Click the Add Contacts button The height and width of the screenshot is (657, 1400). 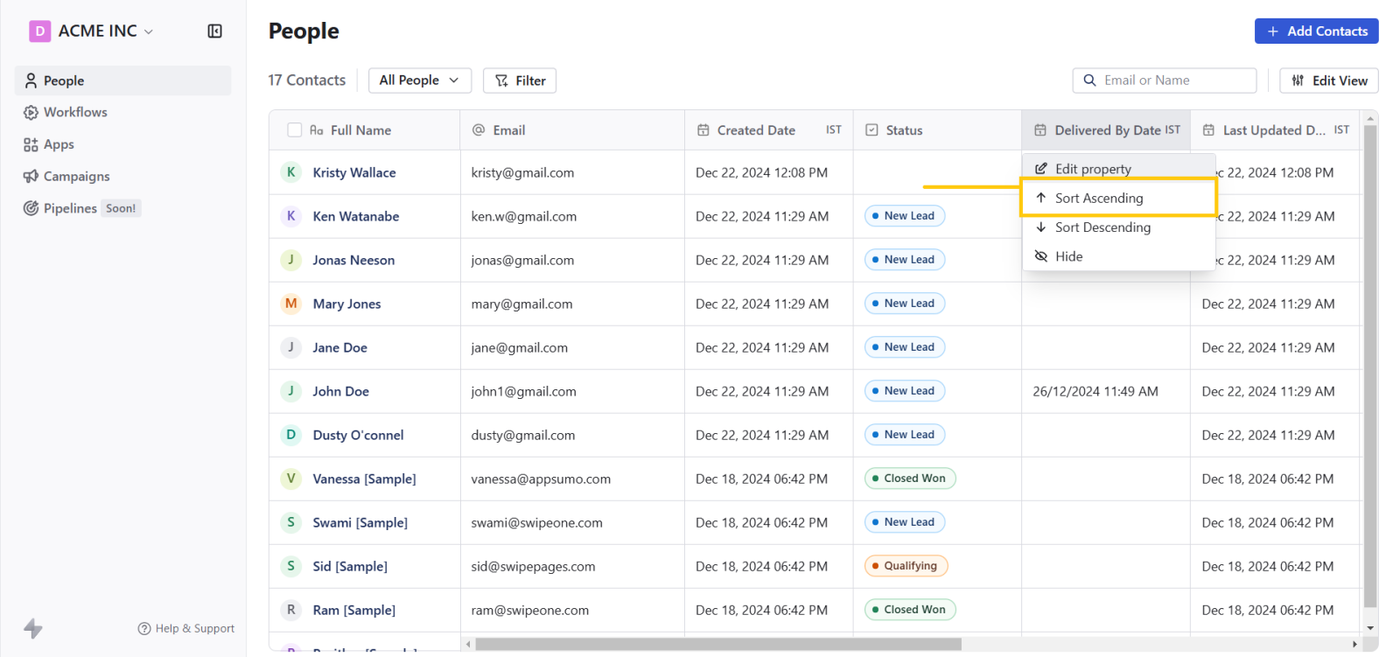(x=1316, y=31)
